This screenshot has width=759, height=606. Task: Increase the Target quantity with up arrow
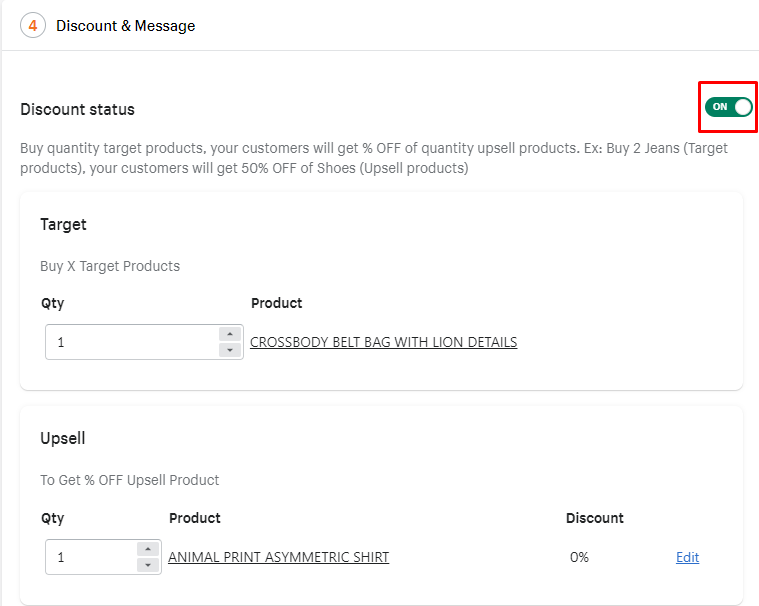click(x=230, y=334)
